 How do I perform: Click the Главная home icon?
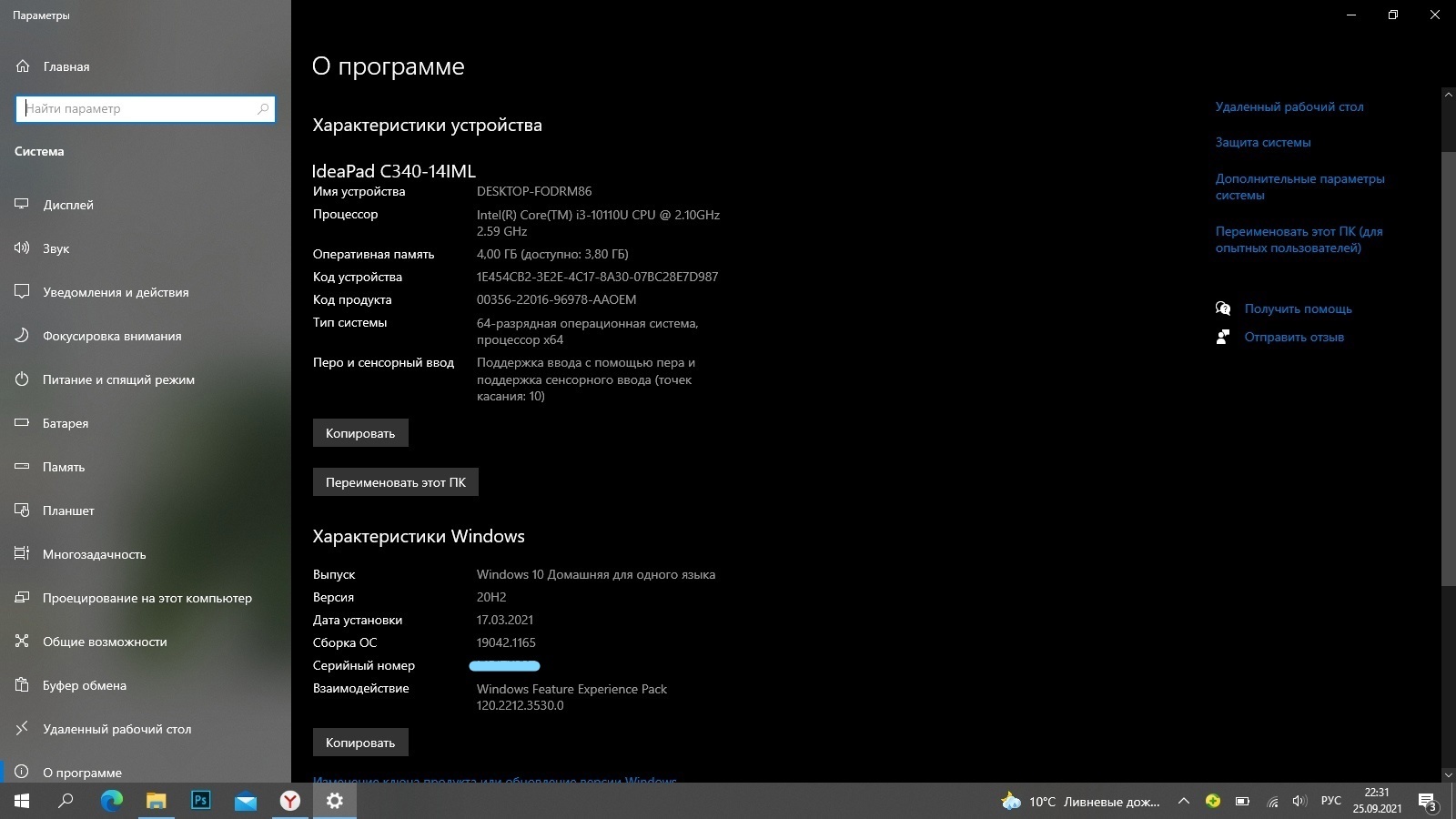point(23,66)
